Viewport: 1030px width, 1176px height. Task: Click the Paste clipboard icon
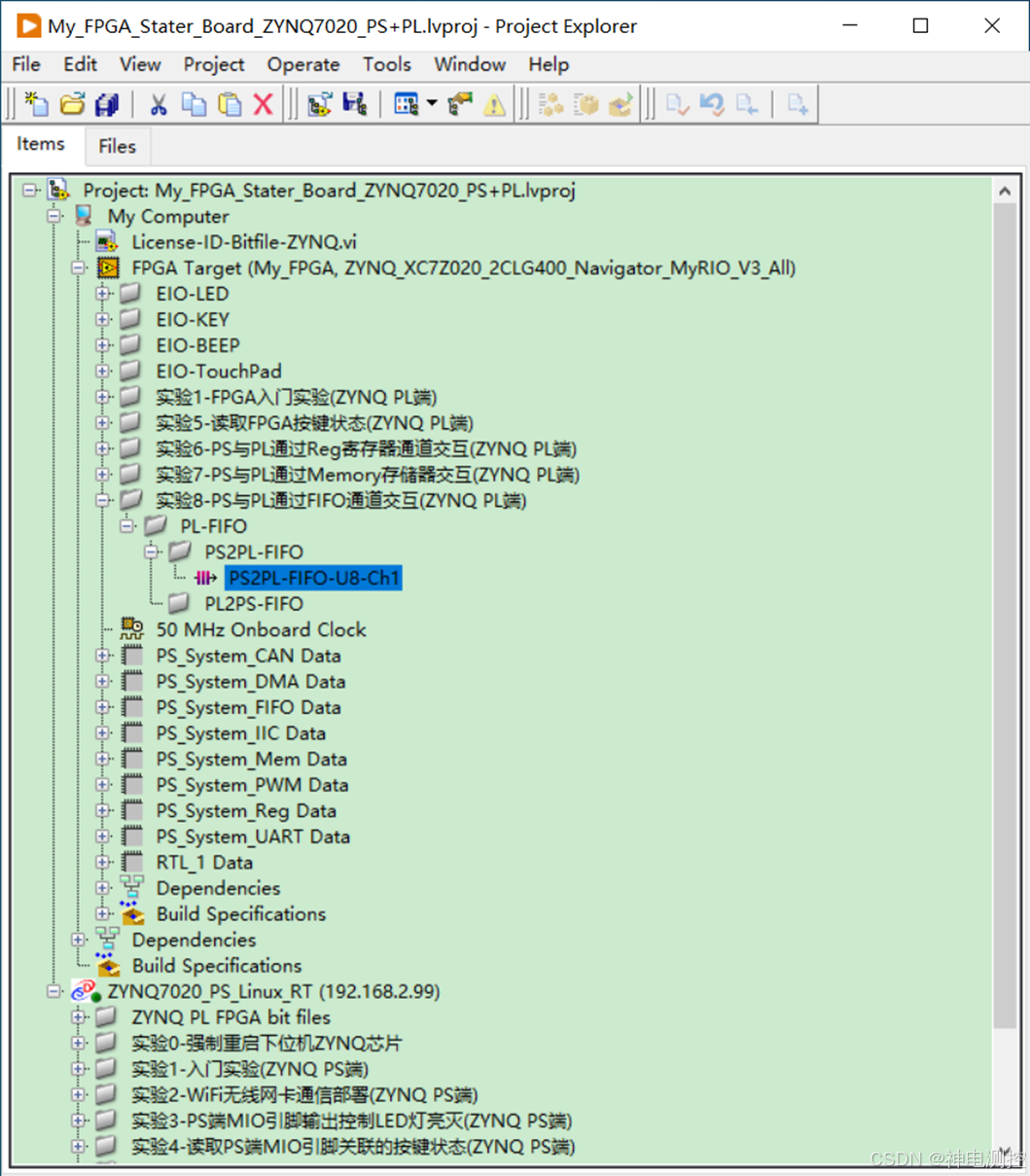pyautogui.click(x=230, y=104)
